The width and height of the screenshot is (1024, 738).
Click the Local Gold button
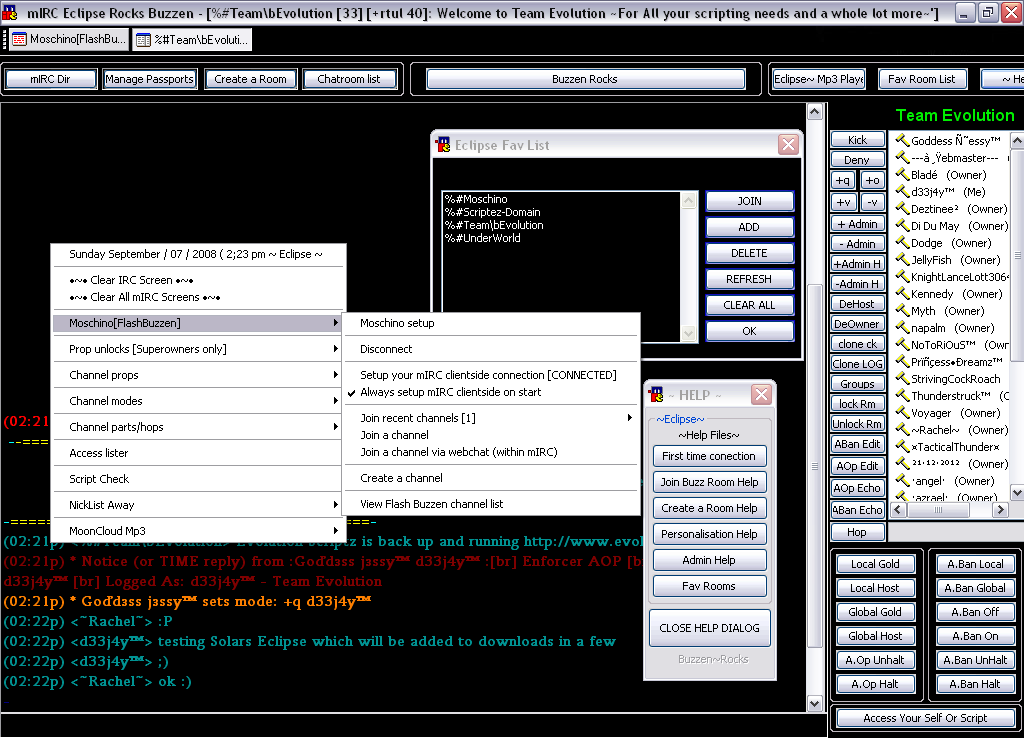click(x=875, y=564)
